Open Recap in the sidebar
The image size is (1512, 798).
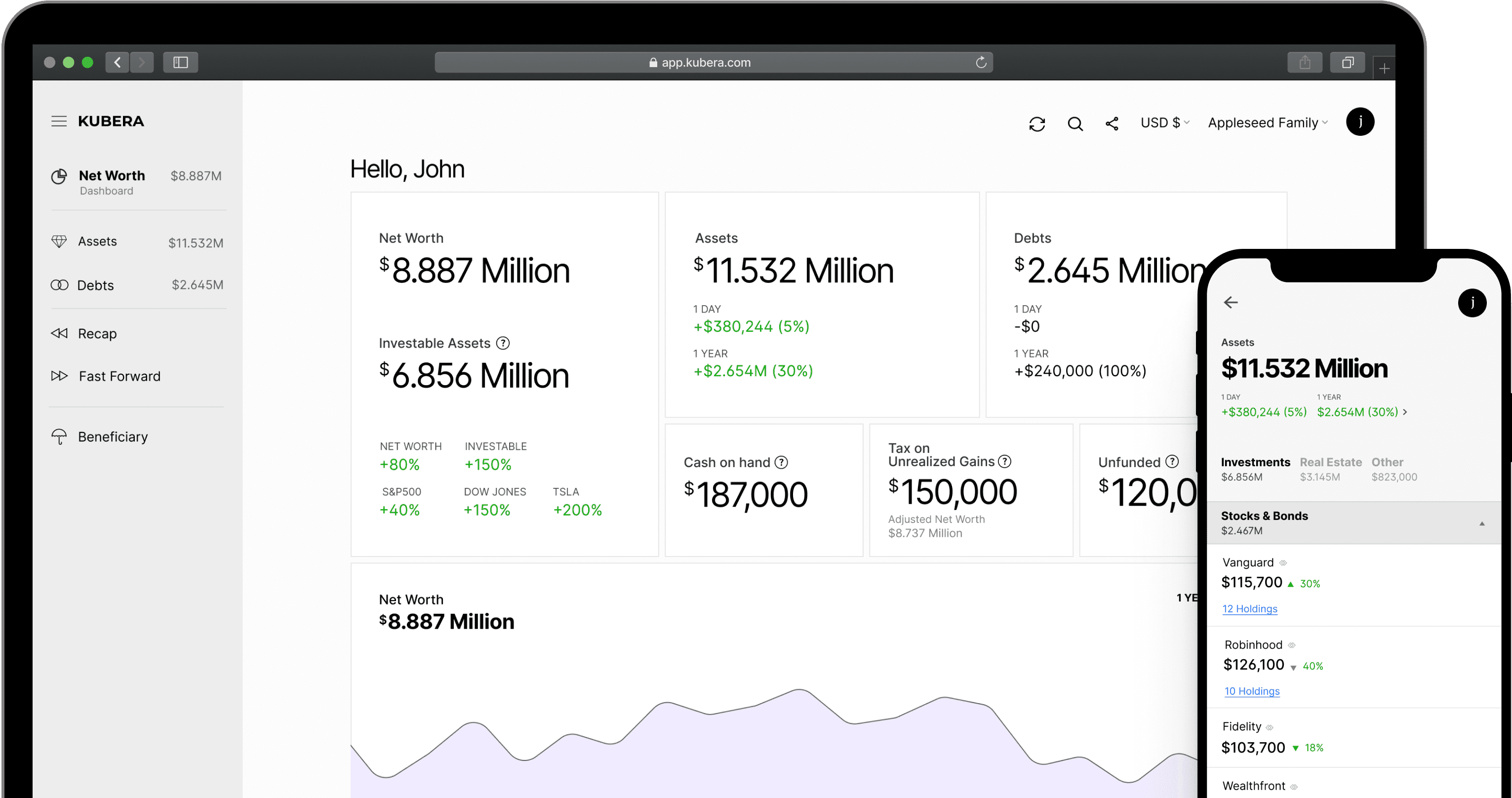click(97, 334)
